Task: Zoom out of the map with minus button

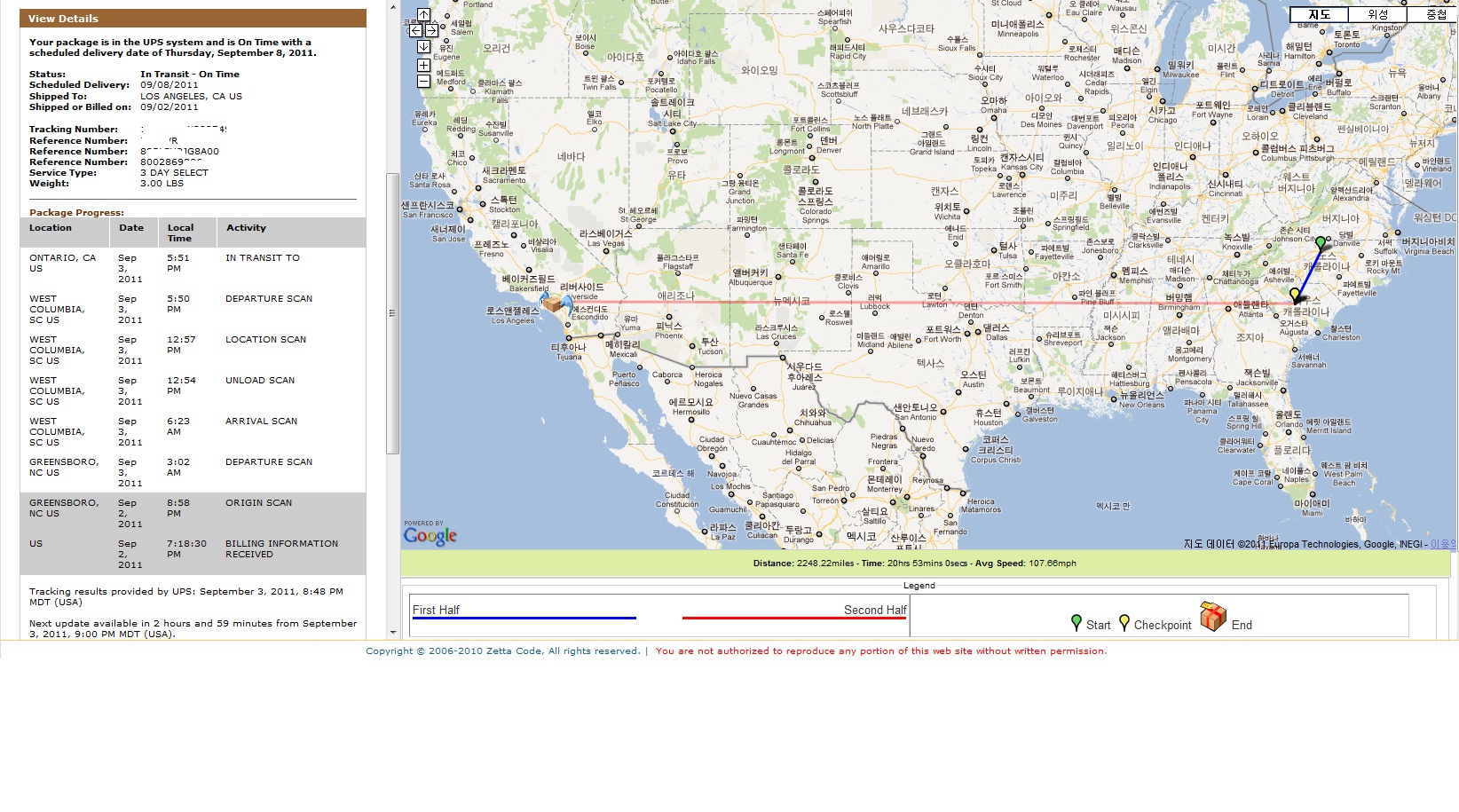Action: pyautogui.click(x=423, y=81)
